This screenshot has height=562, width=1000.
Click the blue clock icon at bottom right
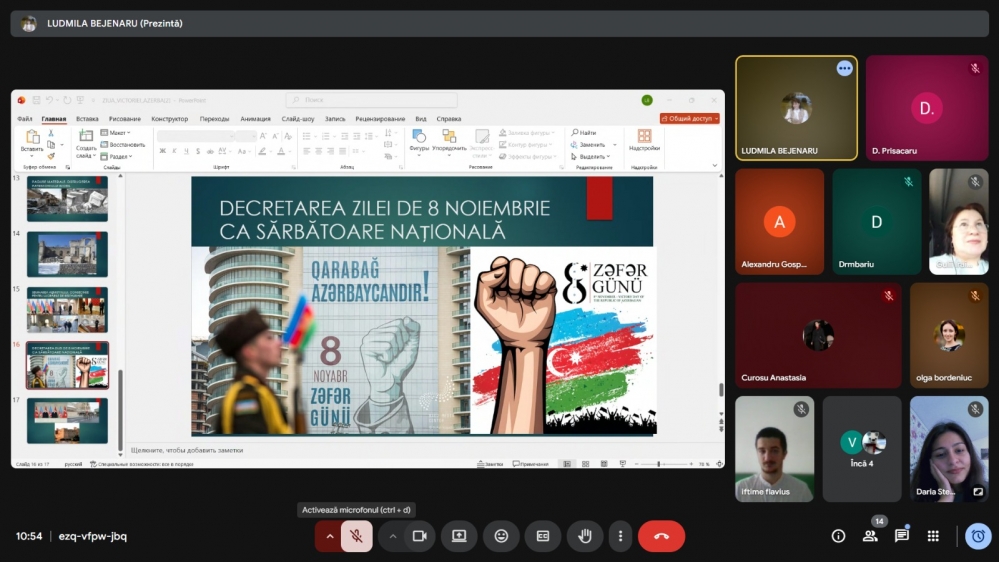978,536
